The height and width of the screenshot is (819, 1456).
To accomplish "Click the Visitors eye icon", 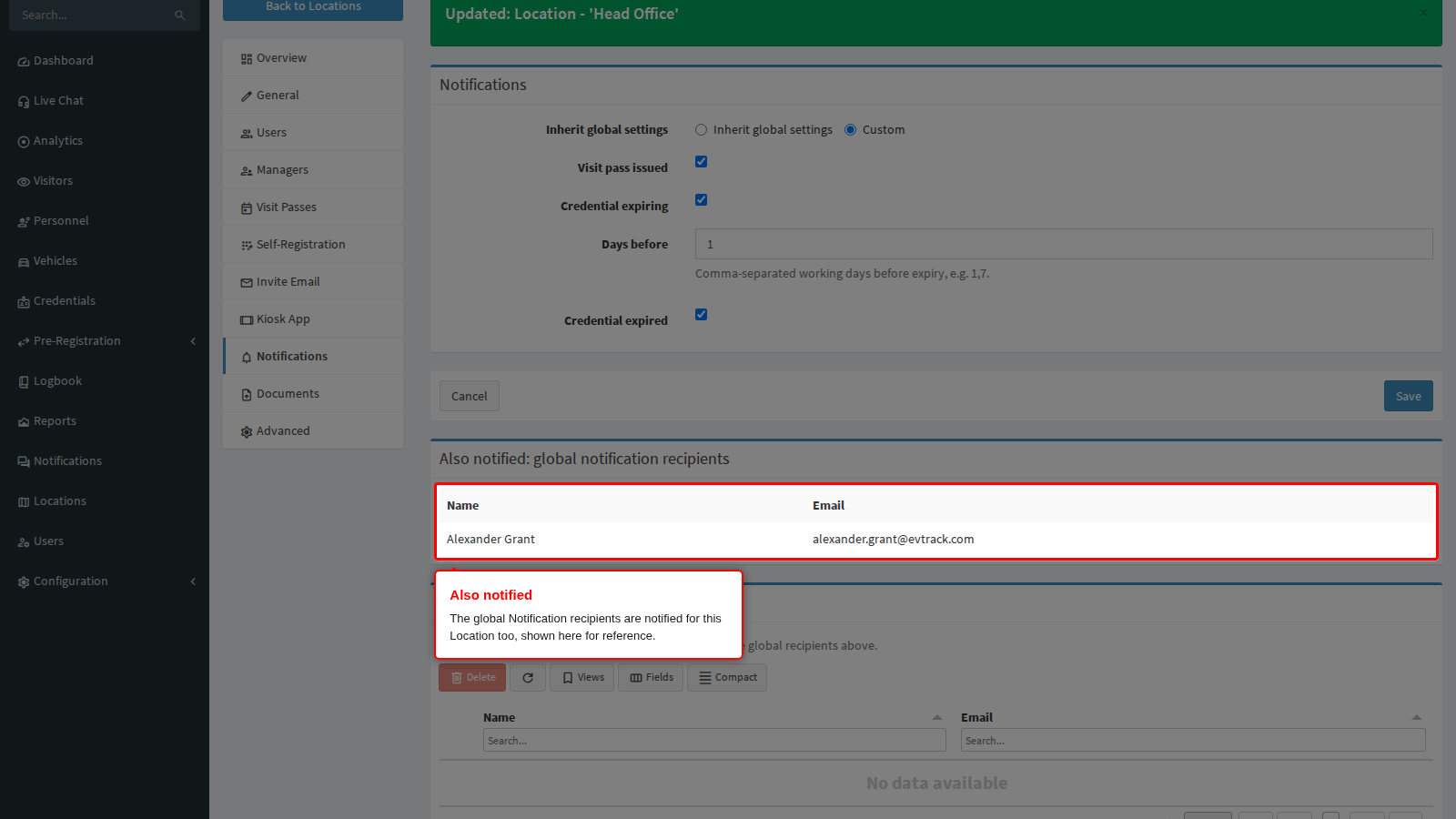I will 24,182.
